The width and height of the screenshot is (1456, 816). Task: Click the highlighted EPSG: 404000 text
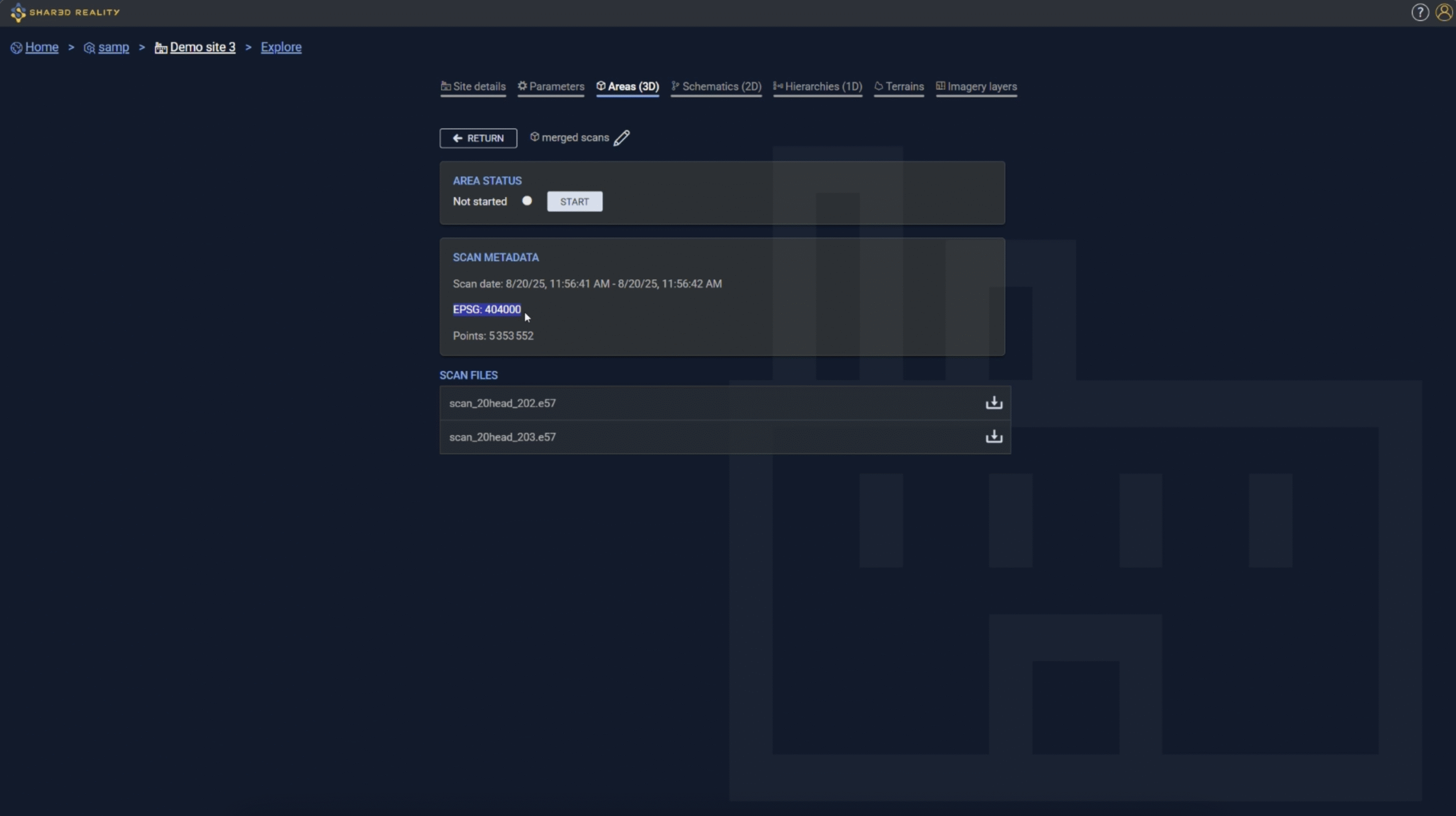(487, 309)
